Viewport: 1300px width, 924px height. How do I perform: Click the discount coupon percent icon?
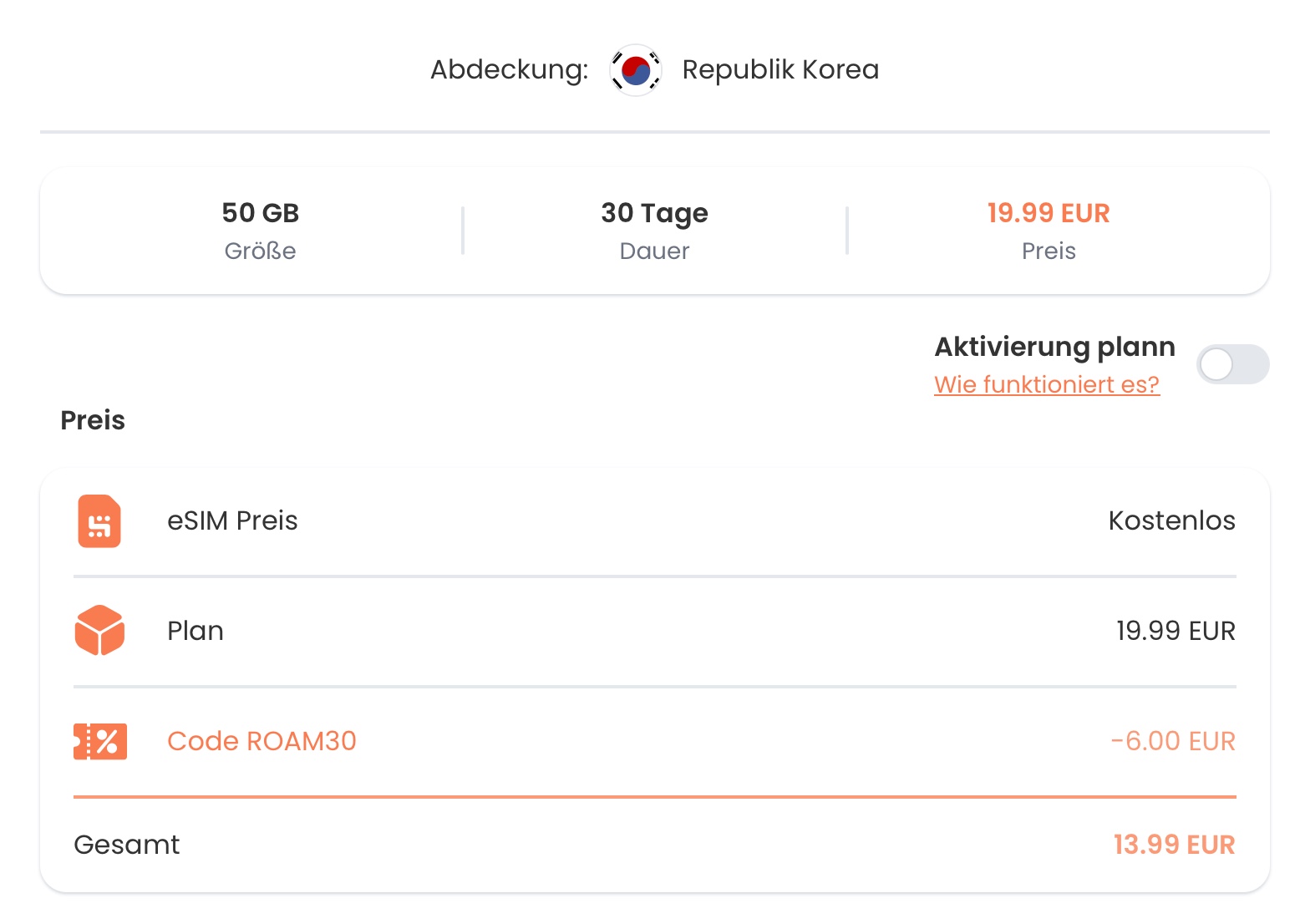(x=99, y=740)
